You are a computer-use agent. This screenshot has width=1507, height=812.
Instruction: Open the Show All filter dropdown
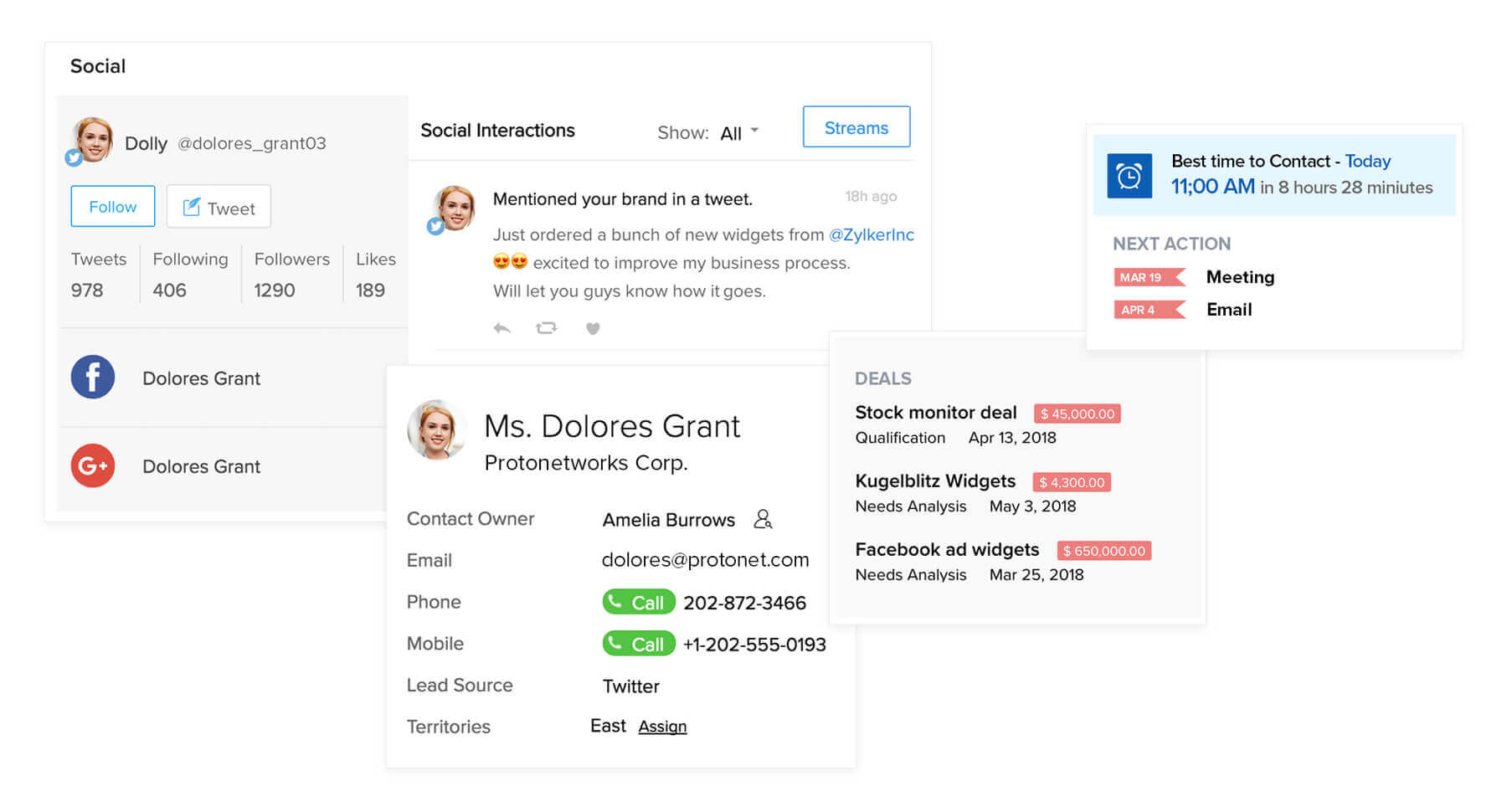coord(739,132)
